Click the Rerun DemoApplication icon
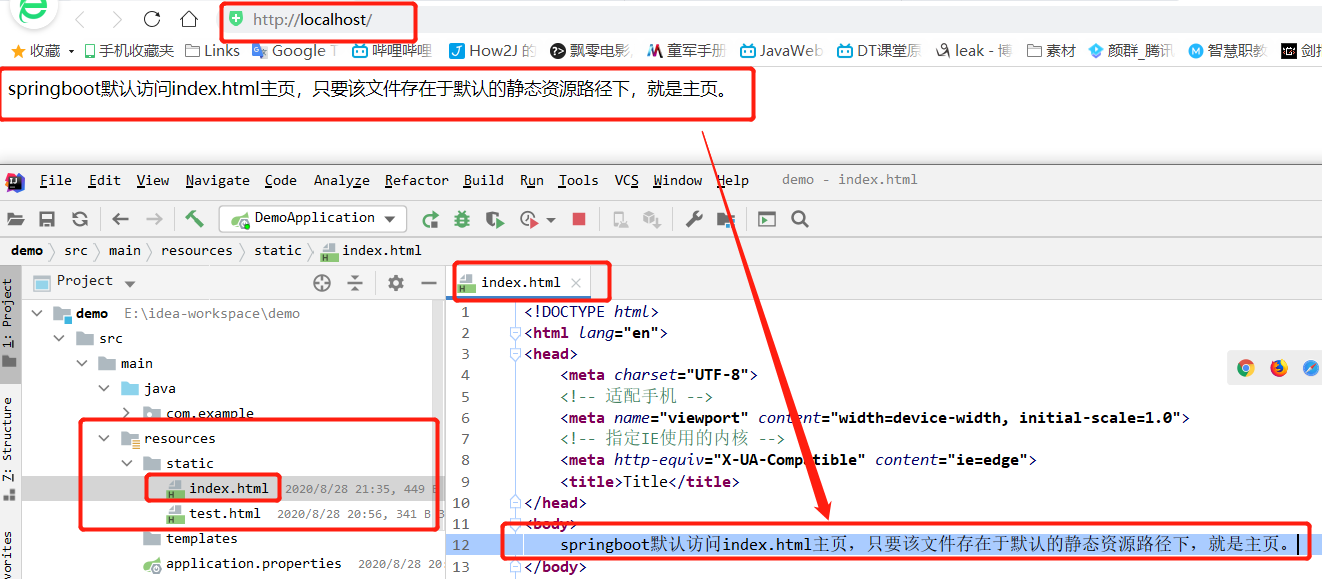 [x=431, y=219]
